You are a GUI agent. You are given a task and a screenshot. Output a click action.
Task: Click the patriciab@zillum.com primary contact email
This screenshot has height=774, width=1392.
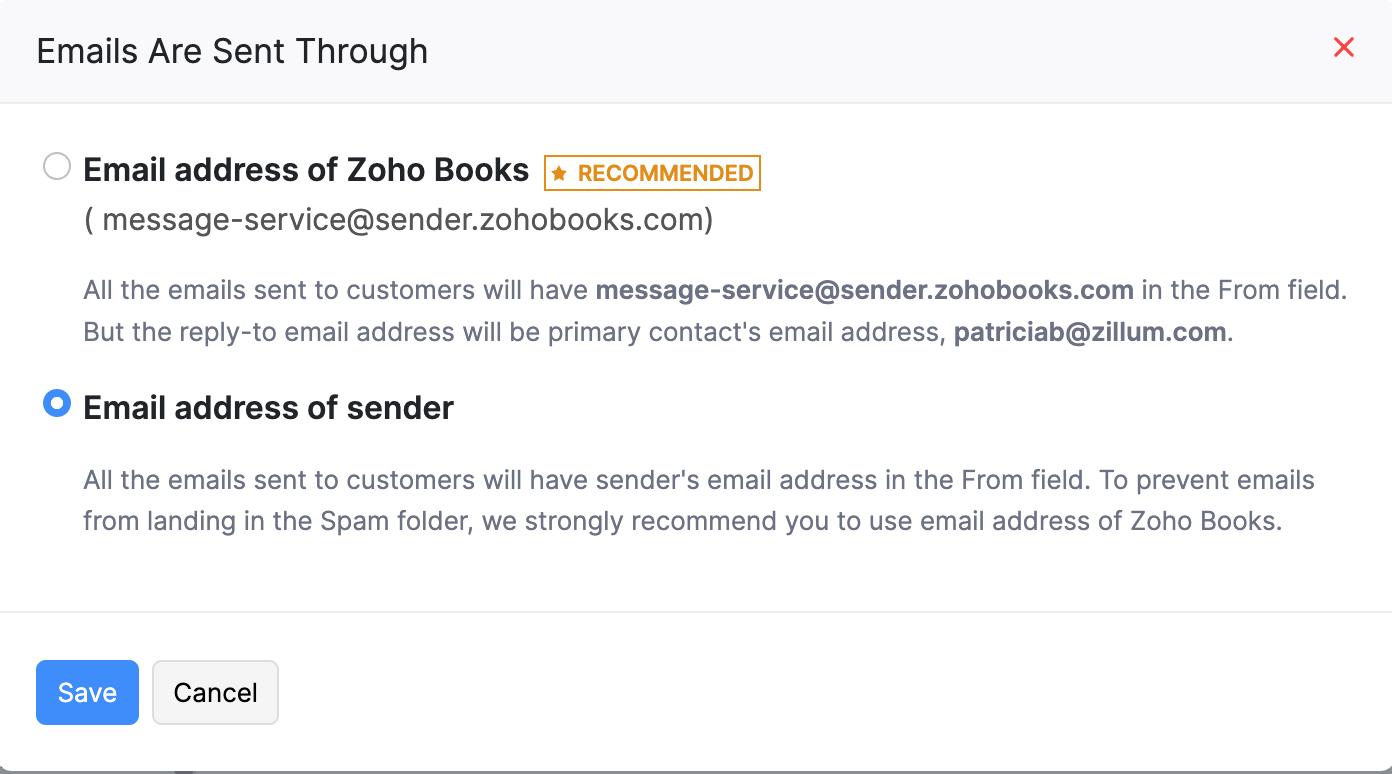[1089, 332]
